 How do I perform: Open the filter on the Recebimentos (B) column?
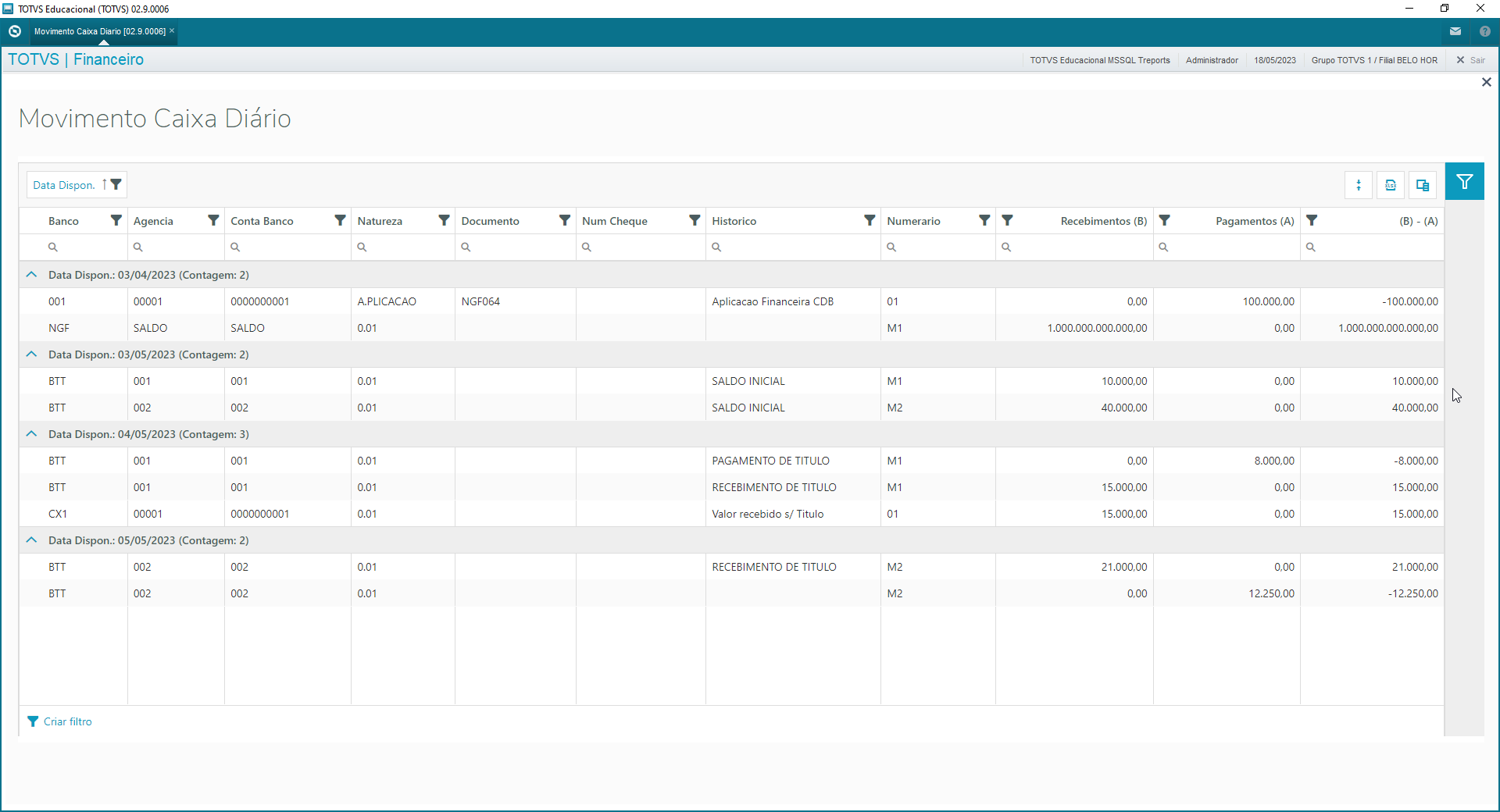pyautogui.click(x=1008, y=220)
